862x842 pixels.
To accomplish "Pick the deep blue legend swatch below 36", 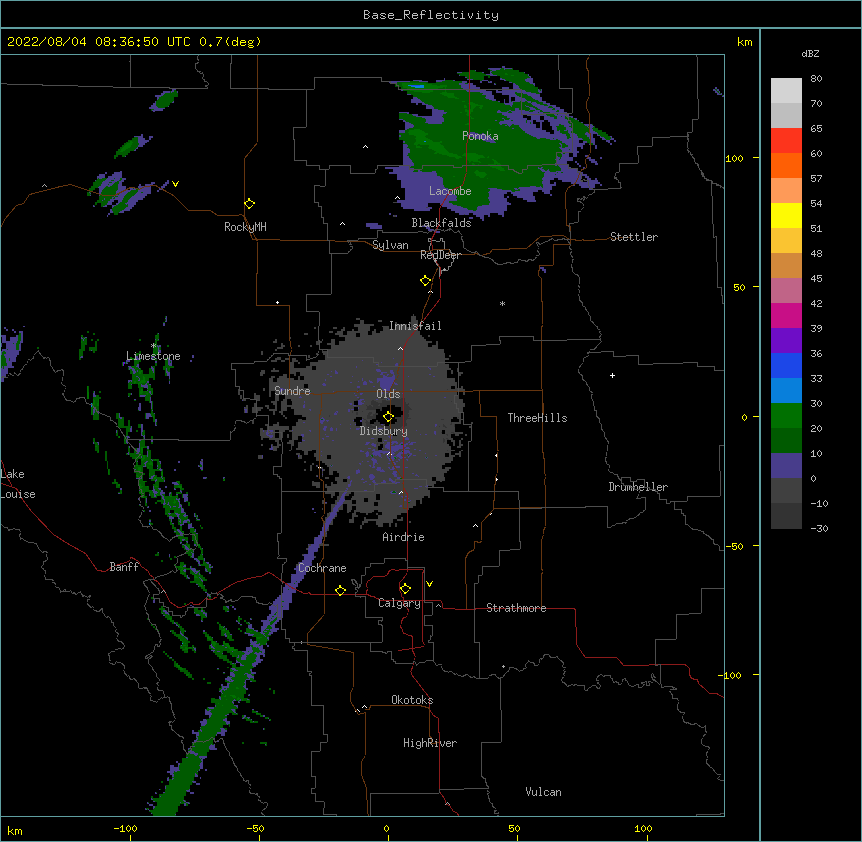I will click(x=786, y=365).
